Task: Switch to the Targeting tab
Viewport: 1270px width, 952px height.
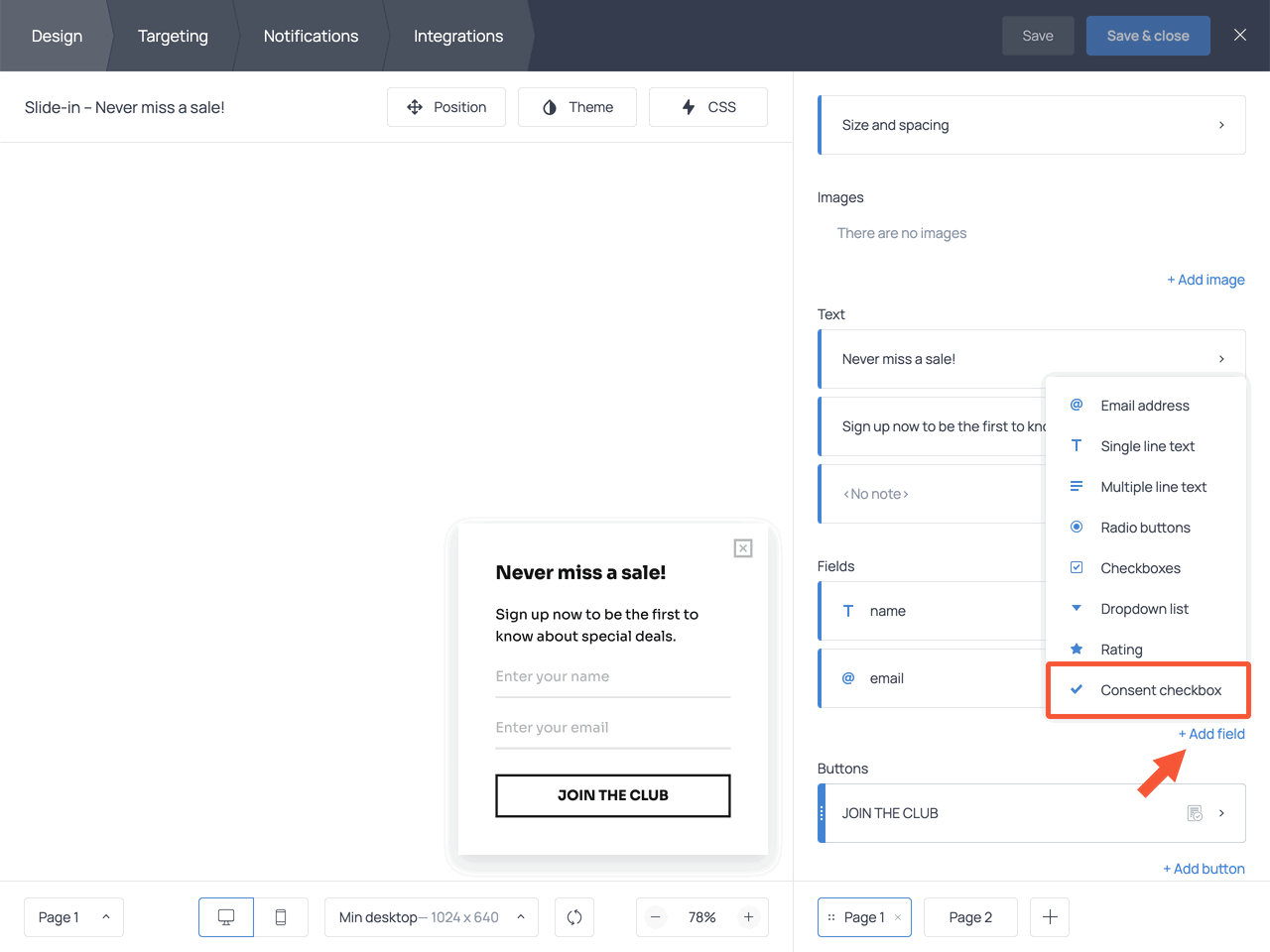Action: pos(173,36)
